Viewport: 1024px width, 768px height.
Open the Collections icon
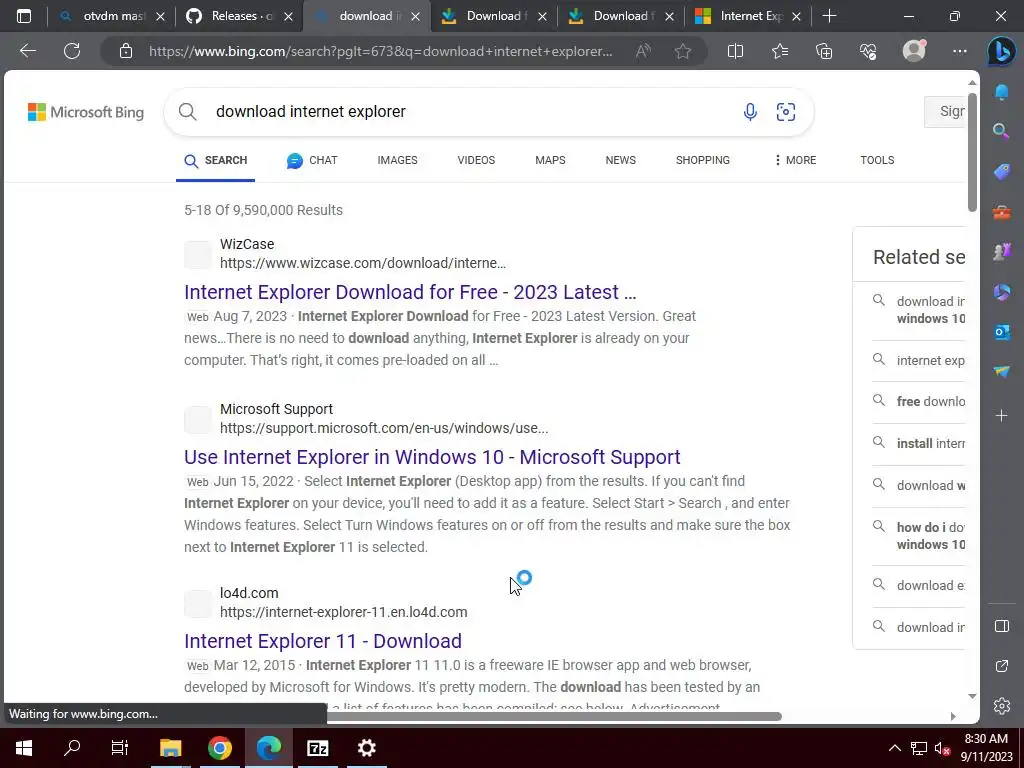click(x=824, y=51)
